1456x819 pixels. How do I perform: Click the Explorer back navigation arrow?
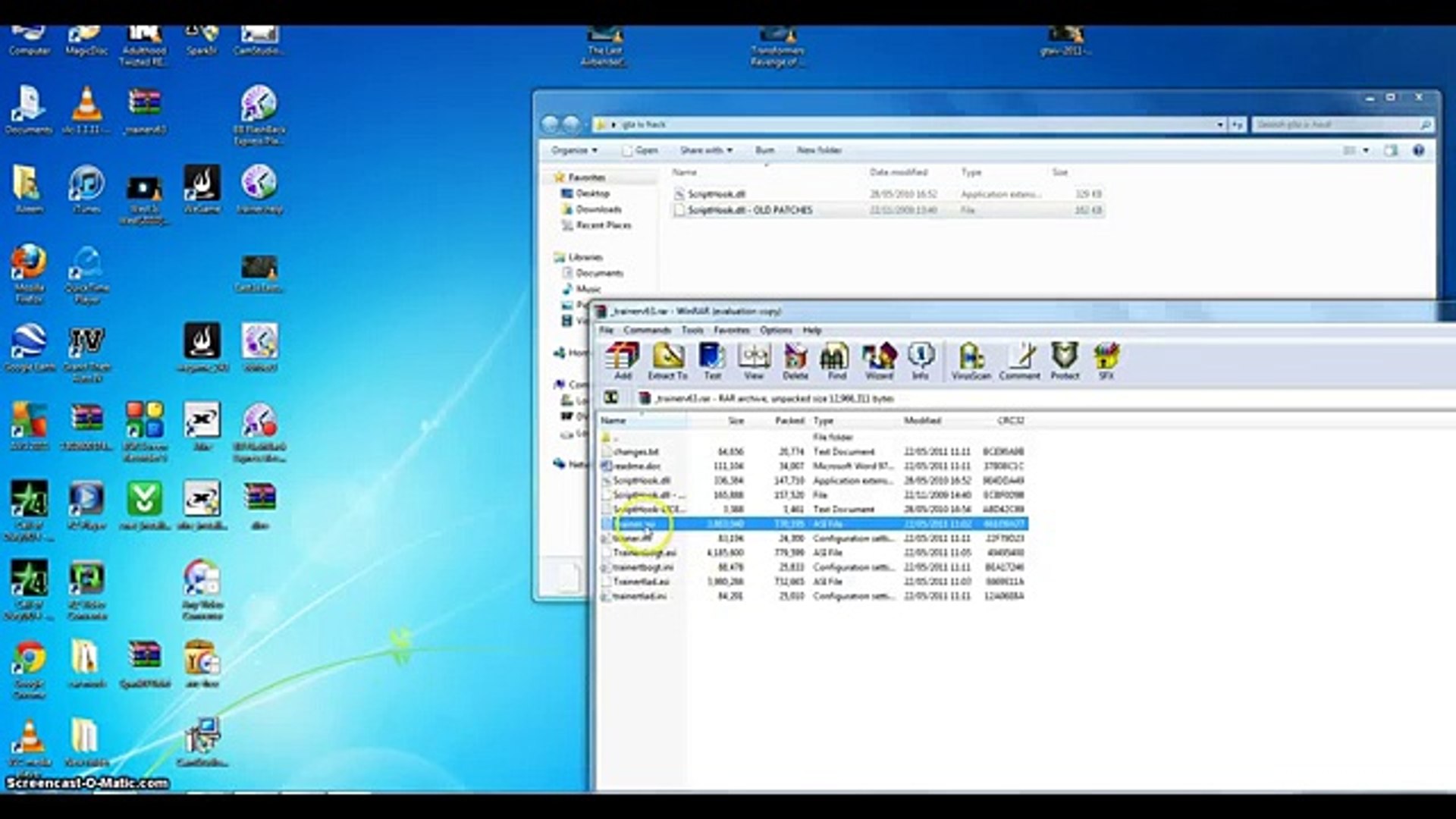(x=551, y=124)
